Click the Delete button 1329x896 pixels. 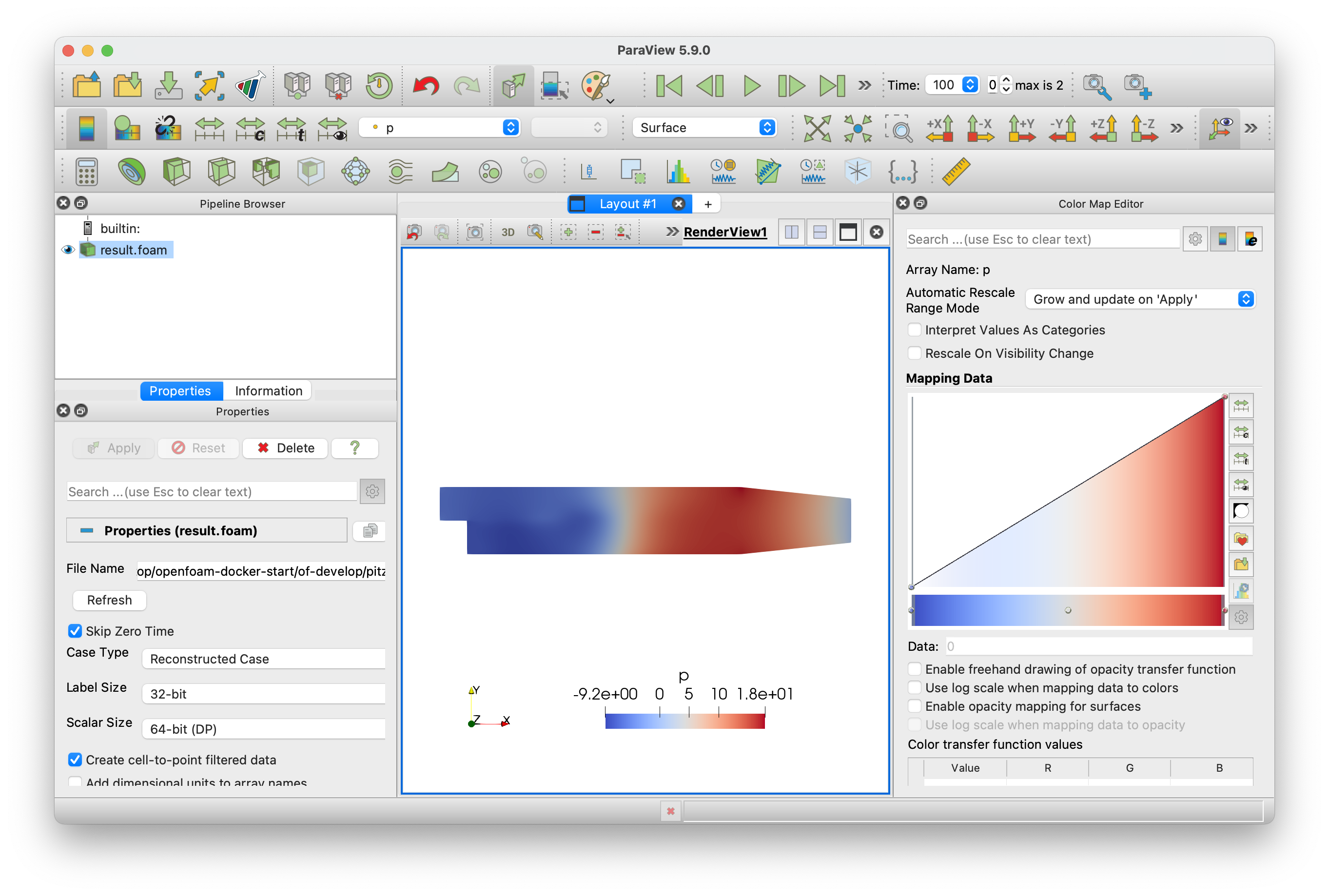coord(285,448)
